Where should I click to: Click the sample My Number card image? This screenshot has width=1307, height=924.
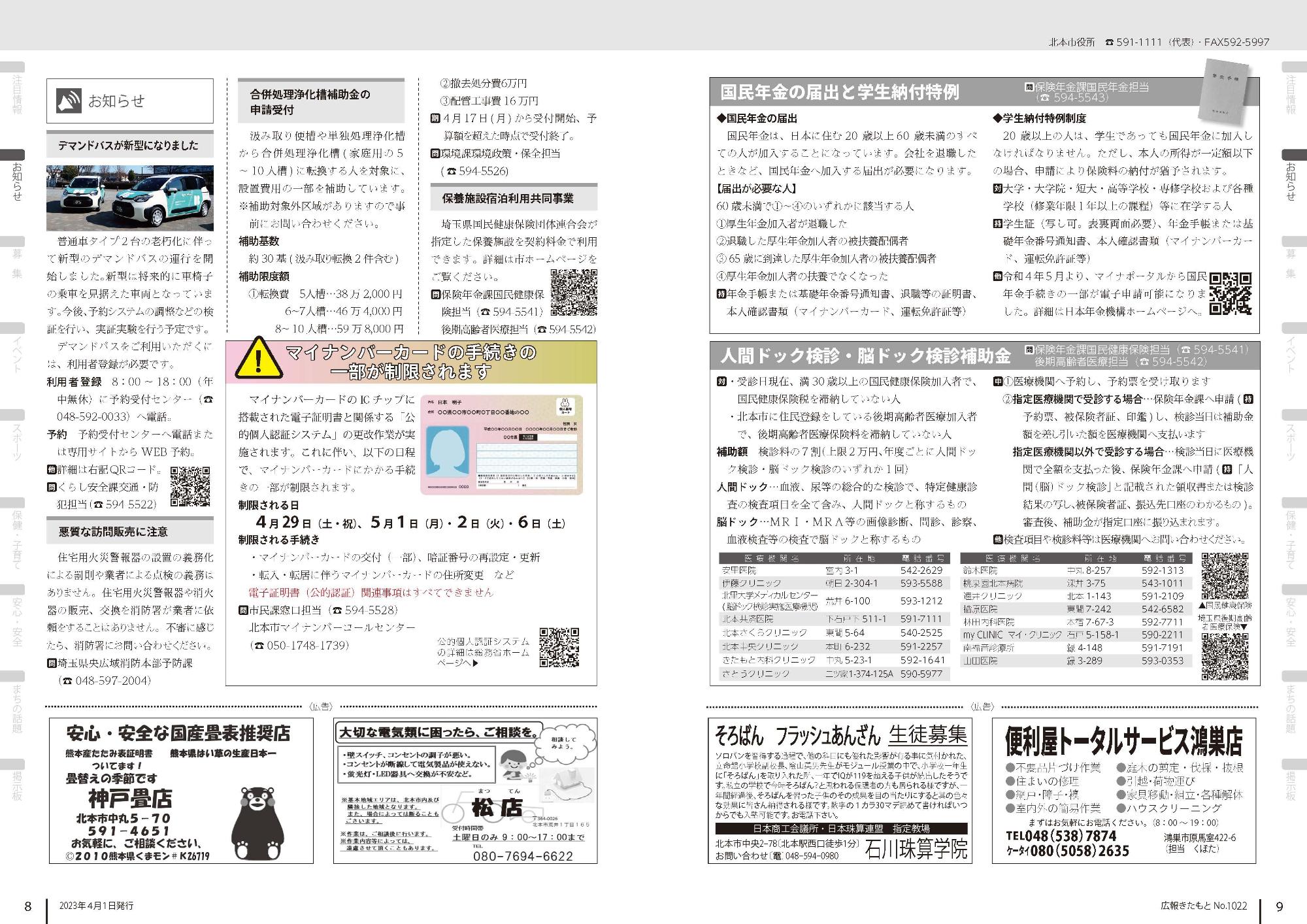coord(502,444)
